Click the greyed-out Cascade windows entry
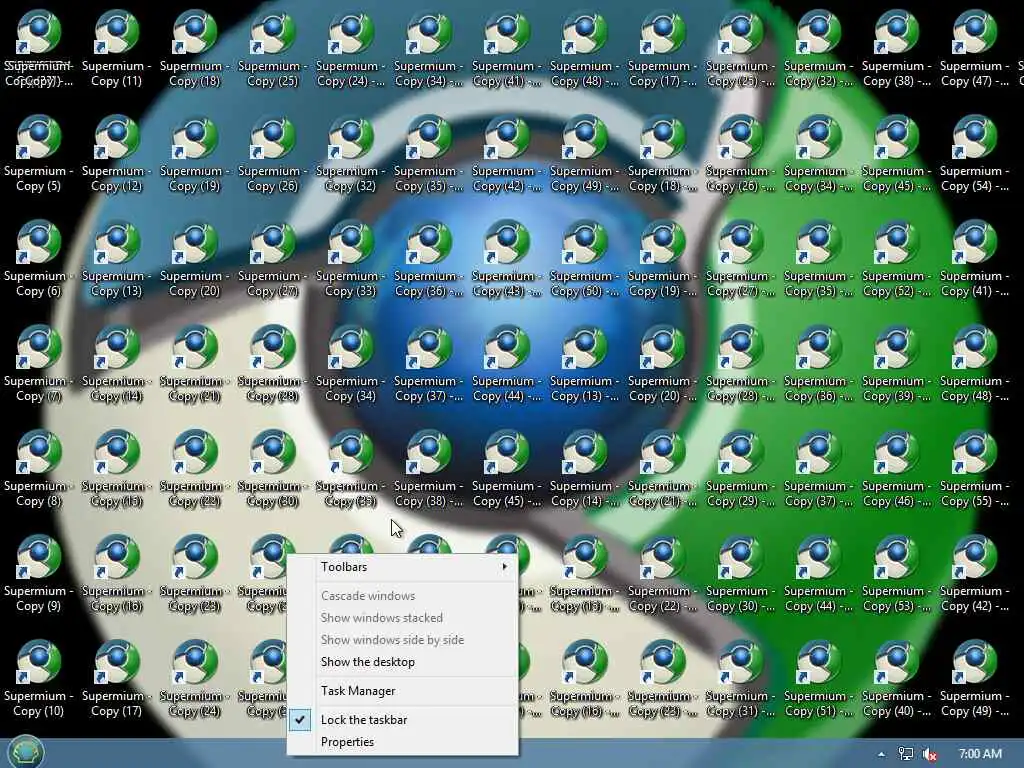Screen dimensions: 1024x768 pyautogui.click(x=402, y=596)
